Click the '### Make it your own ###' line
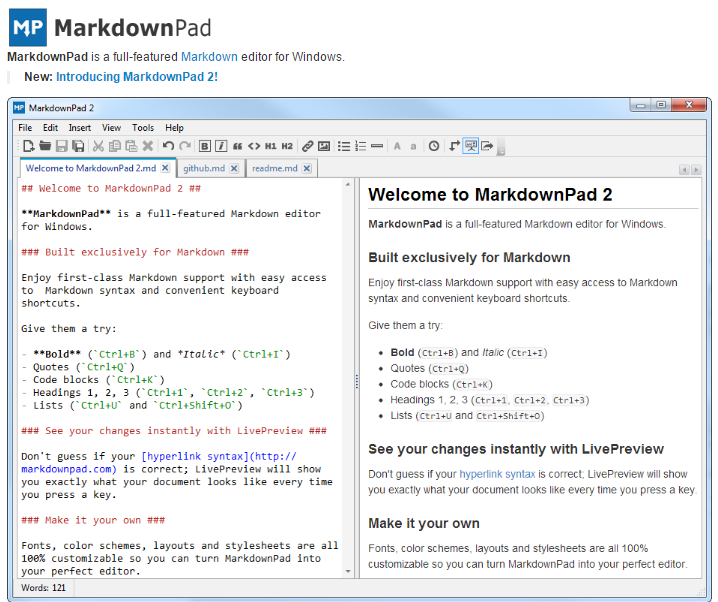This screenshot has width=718, height=602. point(93,521)
